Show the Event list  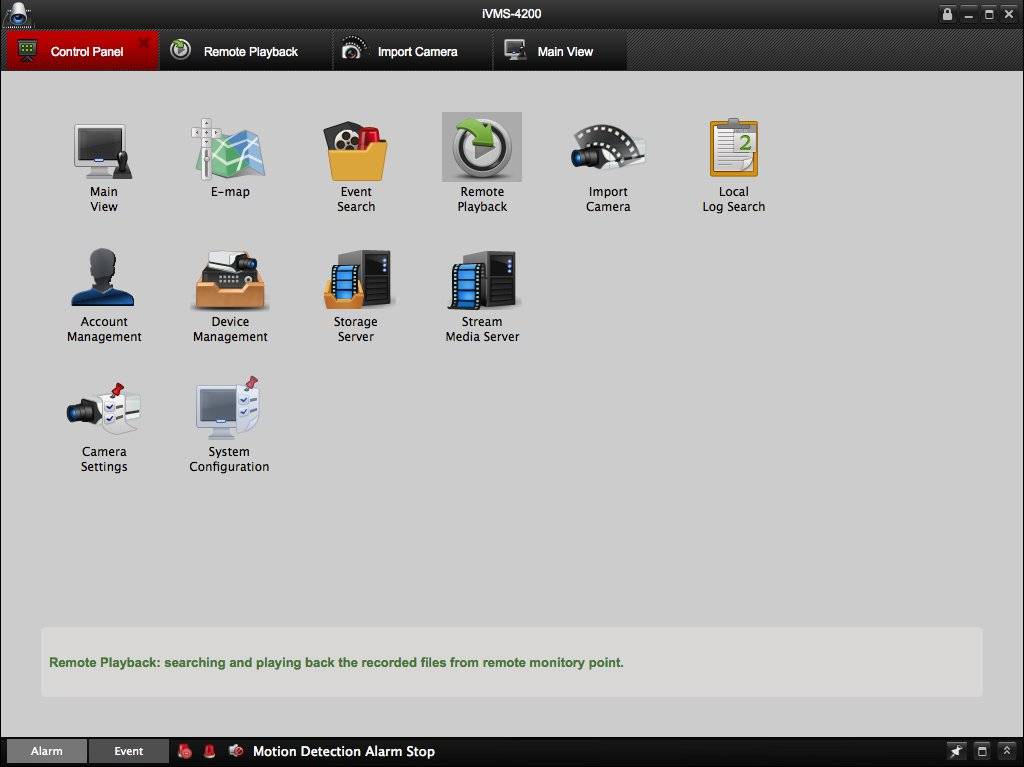tap(128, 751)
